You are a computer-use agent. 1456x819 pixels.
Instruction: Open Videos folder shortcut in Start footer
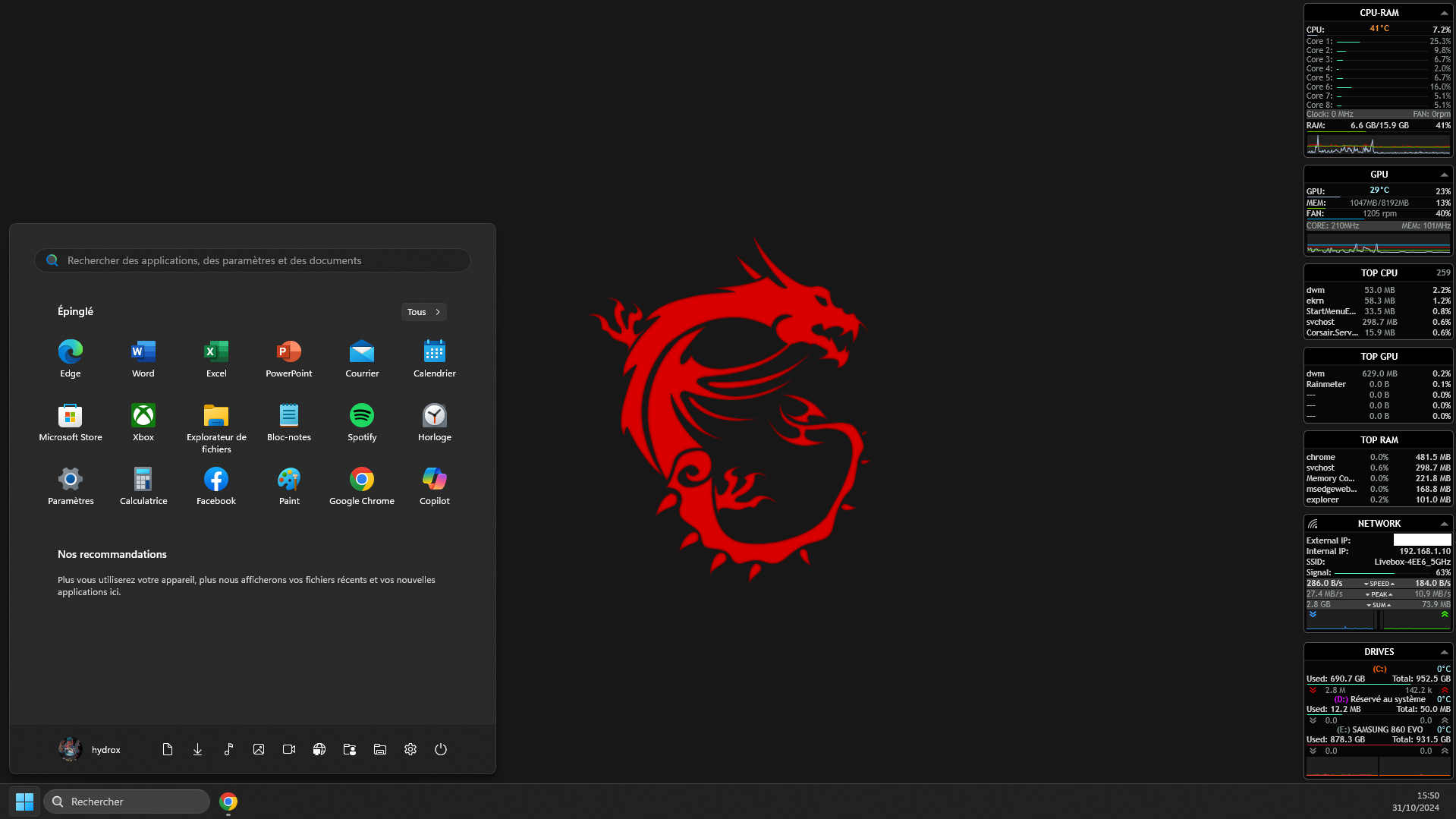(x=289, y=749)
